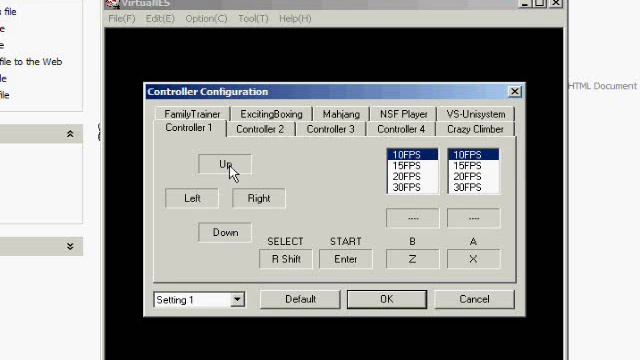Click the Cancel button
The width and height of the screenshot is (640, 360).
tap(474, 299)
